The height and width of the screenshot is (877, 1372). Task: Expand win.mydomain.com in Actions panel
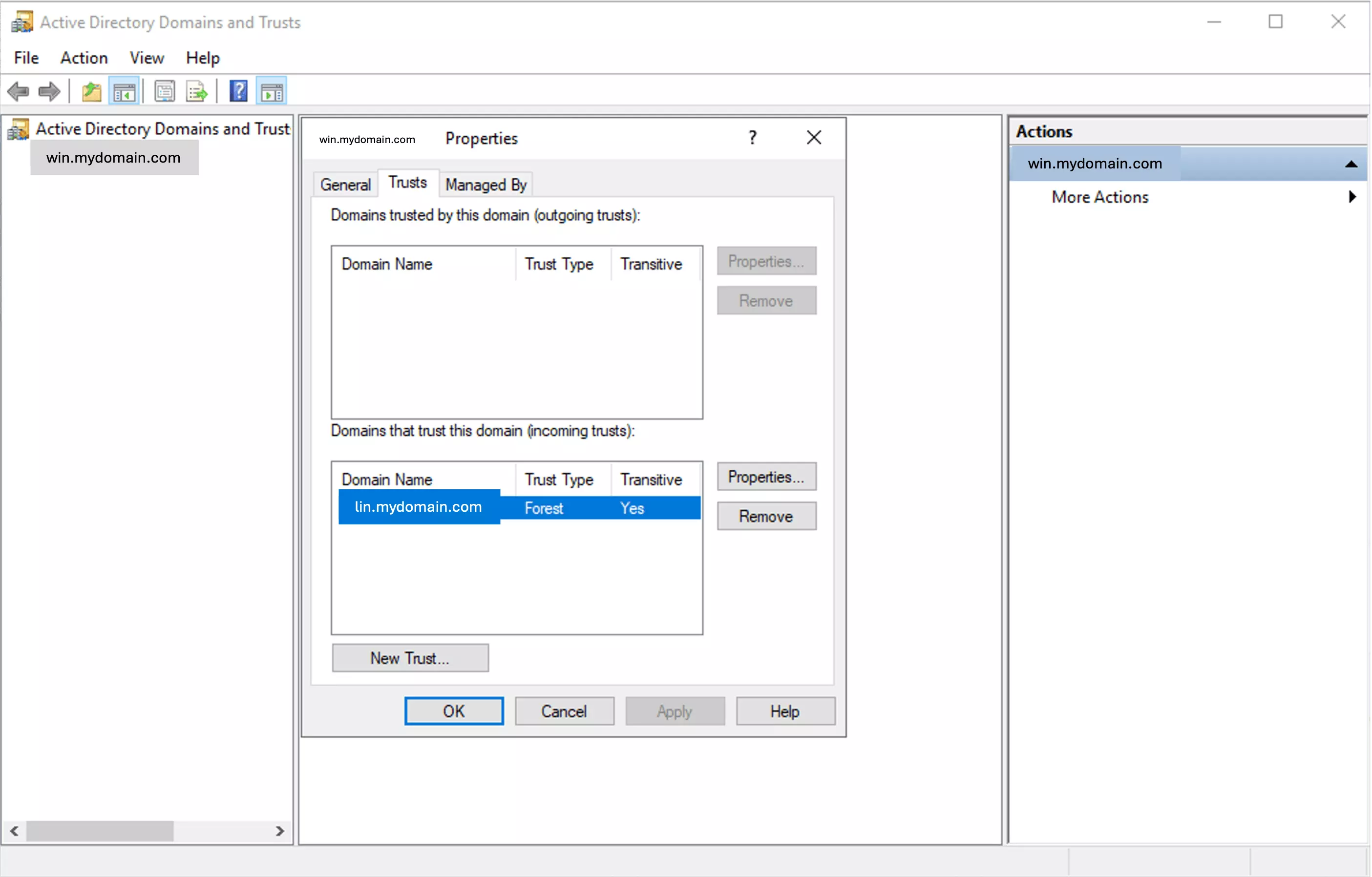[x=1350, y=163]
